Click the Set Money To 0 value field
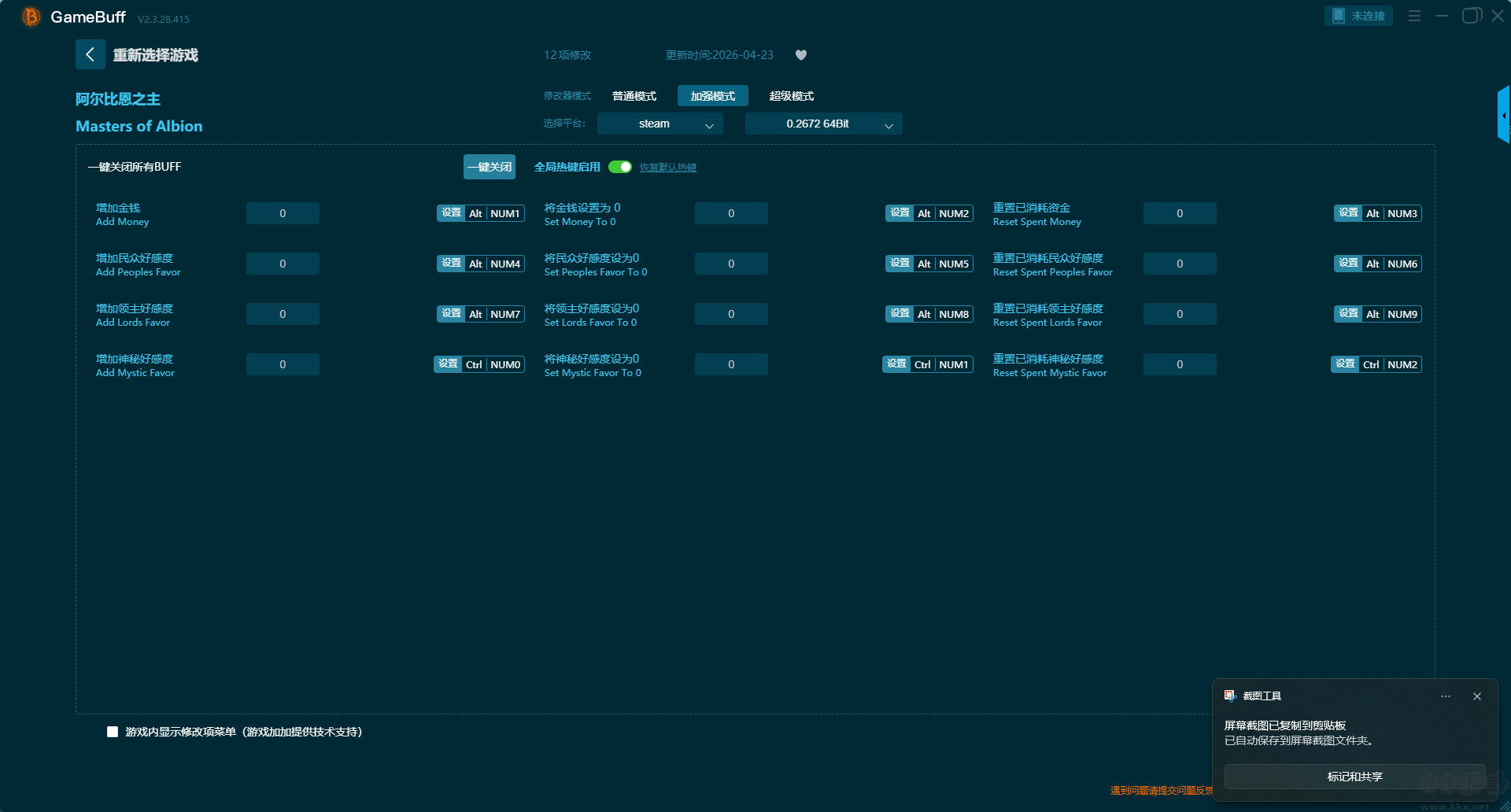The image size is (1511, 812). (731, 213)
